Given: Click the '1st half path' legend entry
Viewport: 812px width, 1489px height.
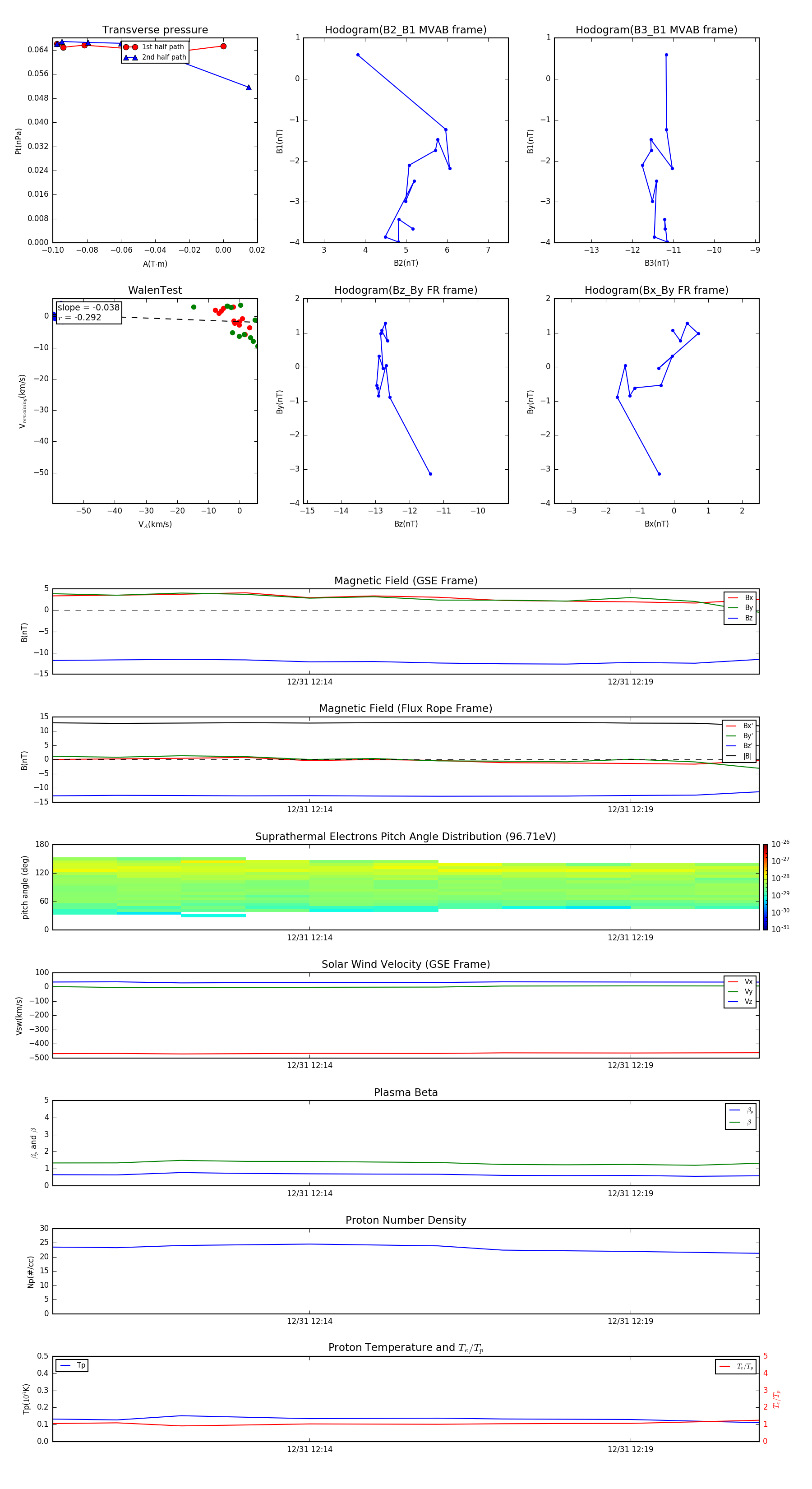Looking at the screenshot, I should (x=155, y=47).
